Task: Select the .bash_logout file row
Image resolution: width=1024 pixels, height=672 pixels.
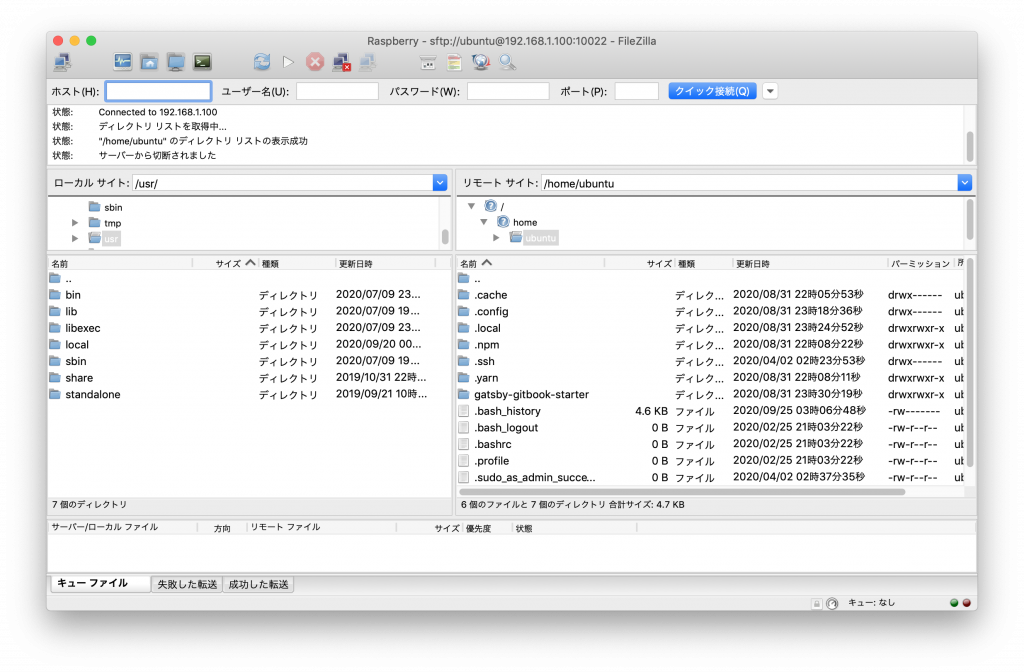Action: (x=711, y=428)
